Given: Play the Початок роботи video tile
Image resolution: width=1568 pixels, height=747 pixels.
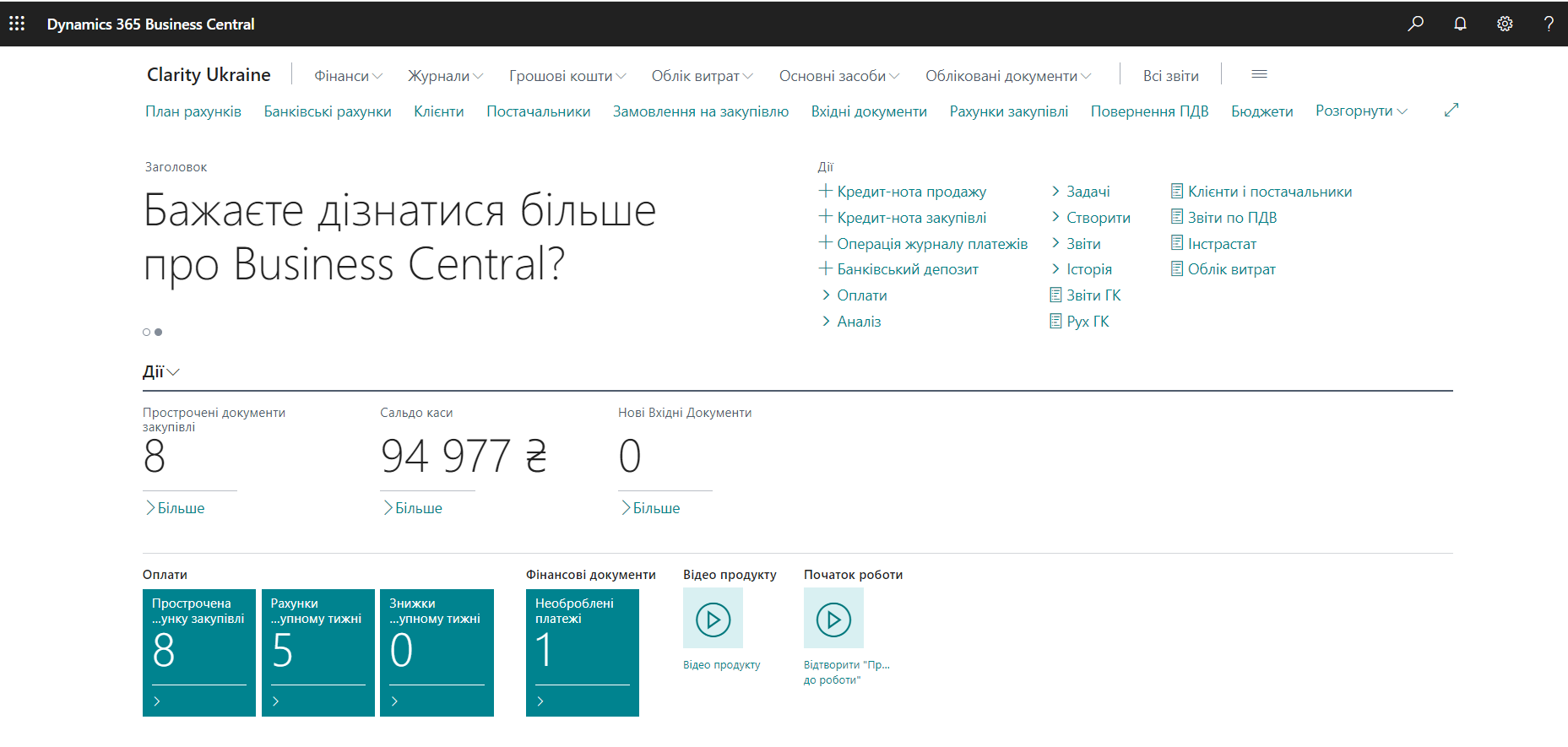Looking at the screenshot, I should [x=833, y=619].
